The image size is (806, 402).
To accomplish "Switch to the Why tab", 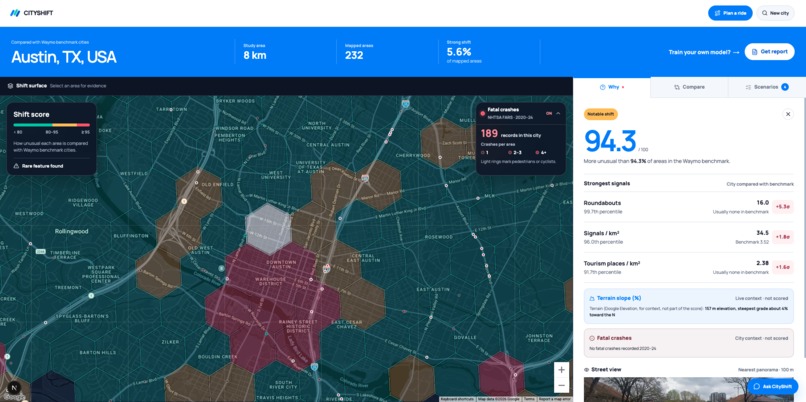I will coord(612,87).
